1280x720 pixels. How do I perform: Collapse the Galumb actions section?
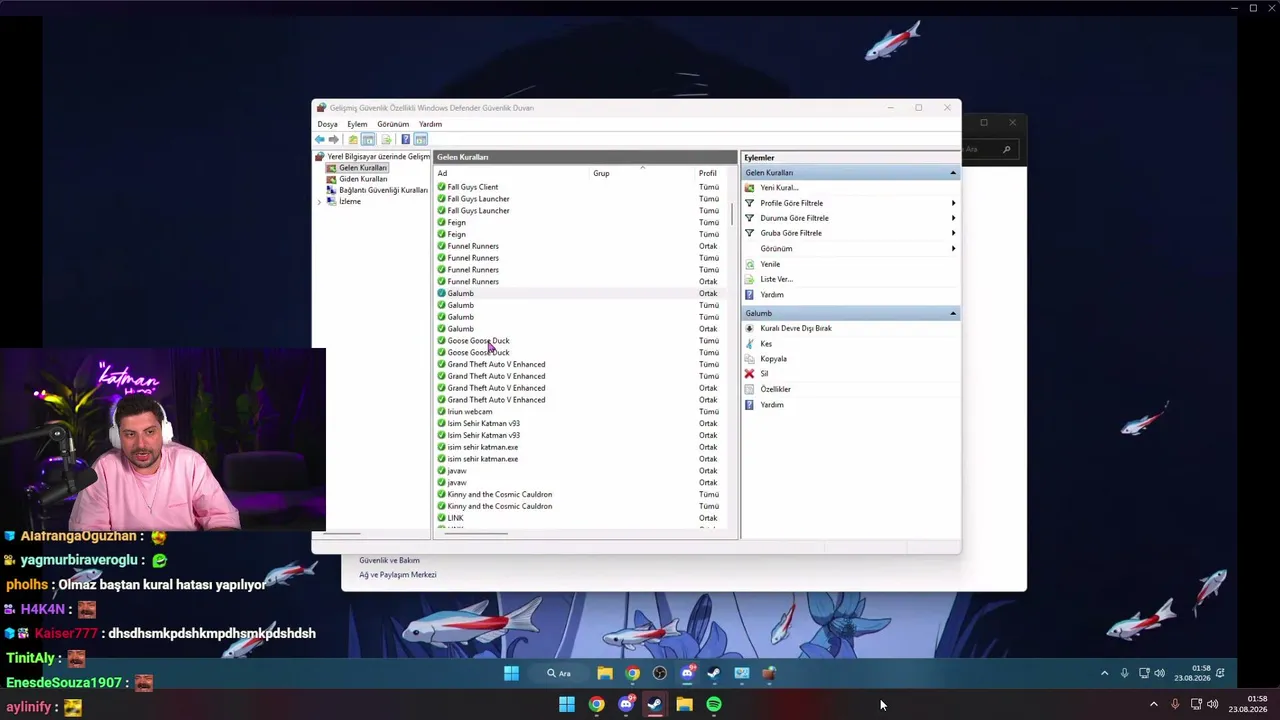[953, 313]
